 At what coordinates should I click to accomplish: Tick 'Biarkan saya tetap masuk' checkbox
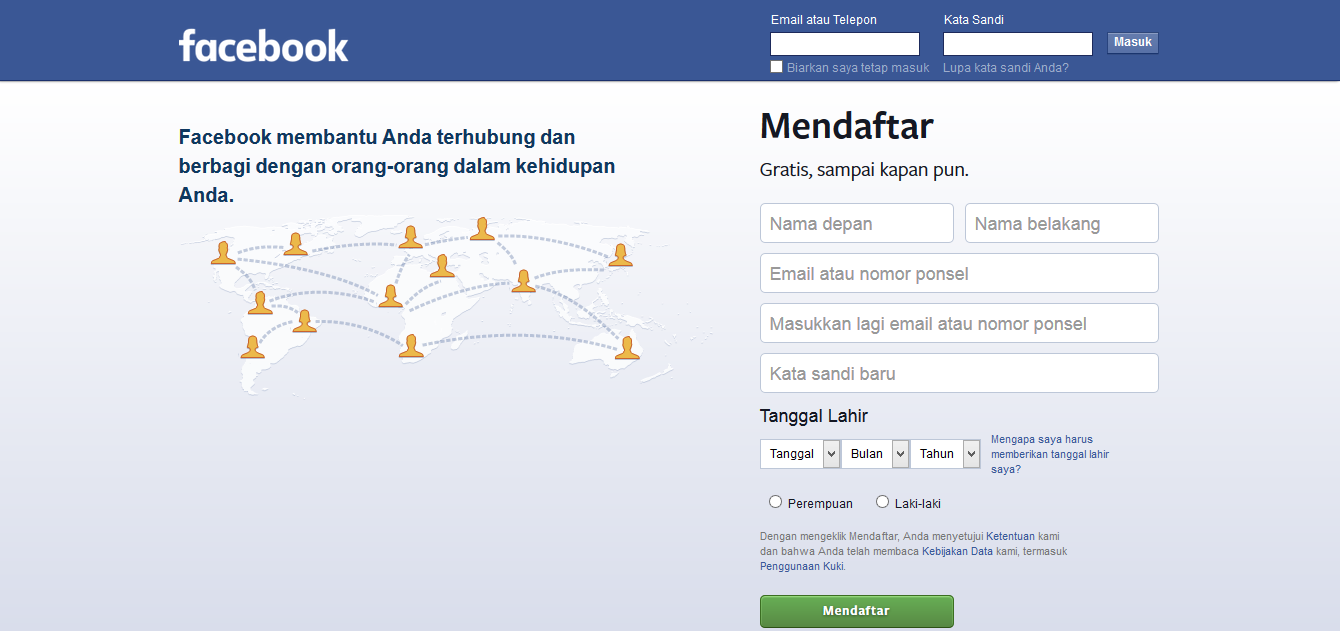click(777, 67)
